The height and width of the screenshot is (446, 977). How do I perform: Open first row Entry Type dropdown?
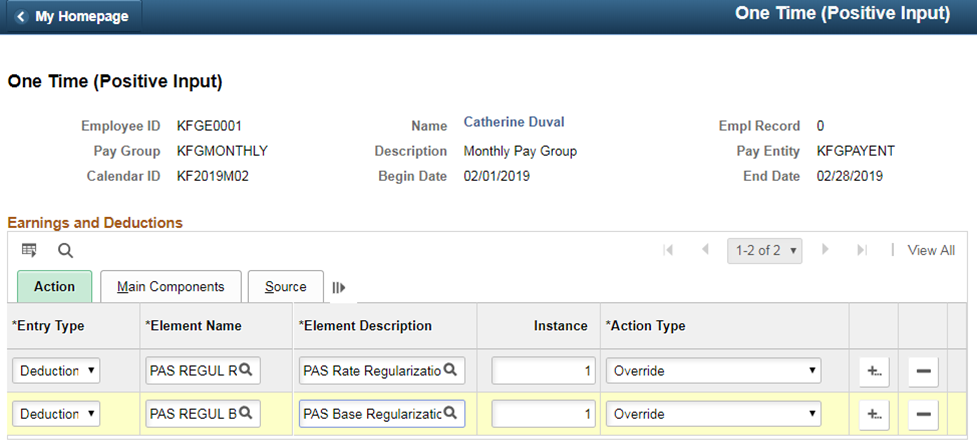click(56, 371)
